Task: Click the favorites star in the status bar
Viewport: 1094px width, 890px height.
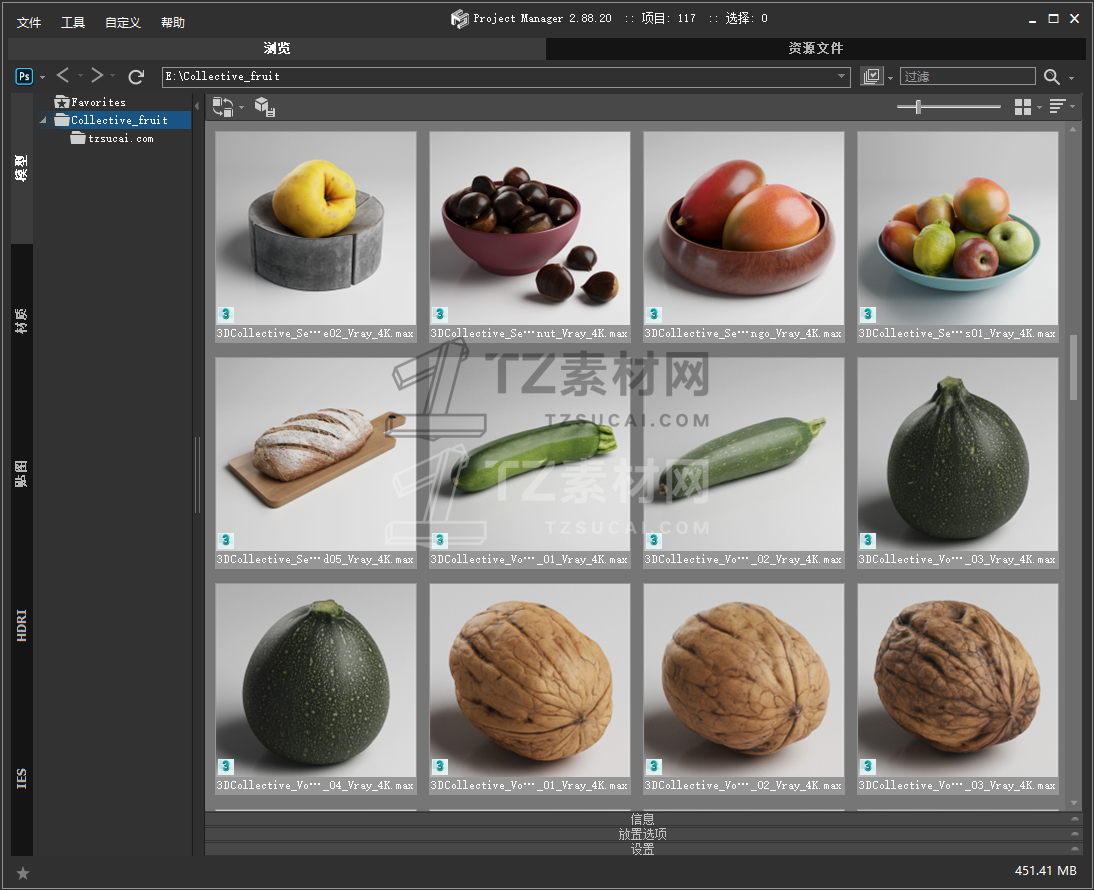Action: tap(23, 873)
